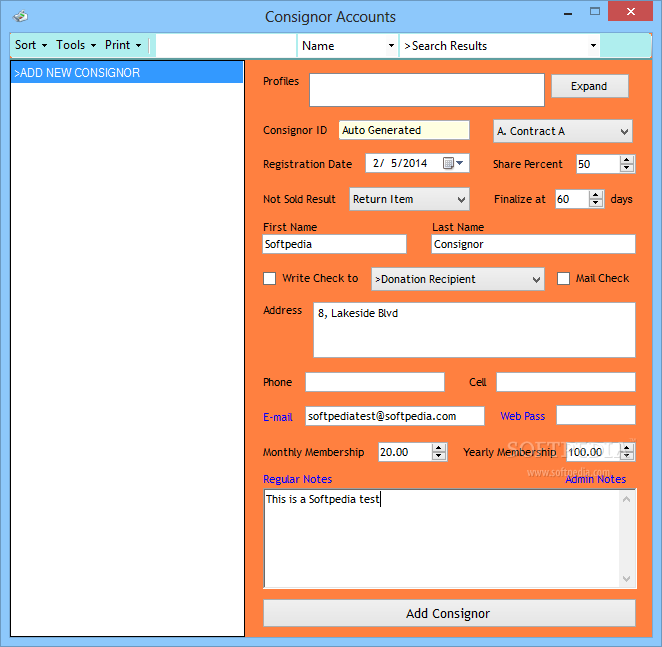
Task: Click in the Profiles box
Action: [427, 90]
